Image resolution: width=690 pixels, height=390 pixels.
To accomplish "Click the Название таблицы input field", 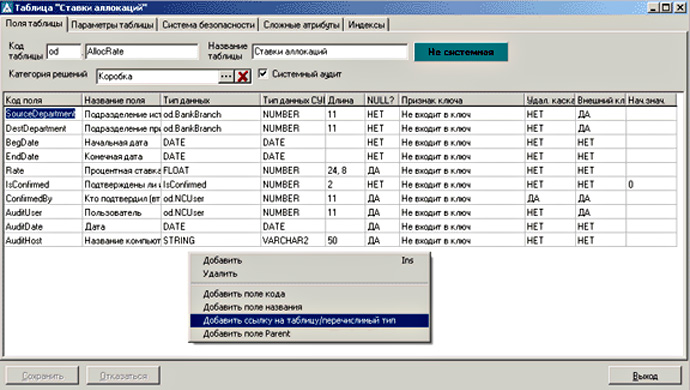I will [x=330, y=52].
